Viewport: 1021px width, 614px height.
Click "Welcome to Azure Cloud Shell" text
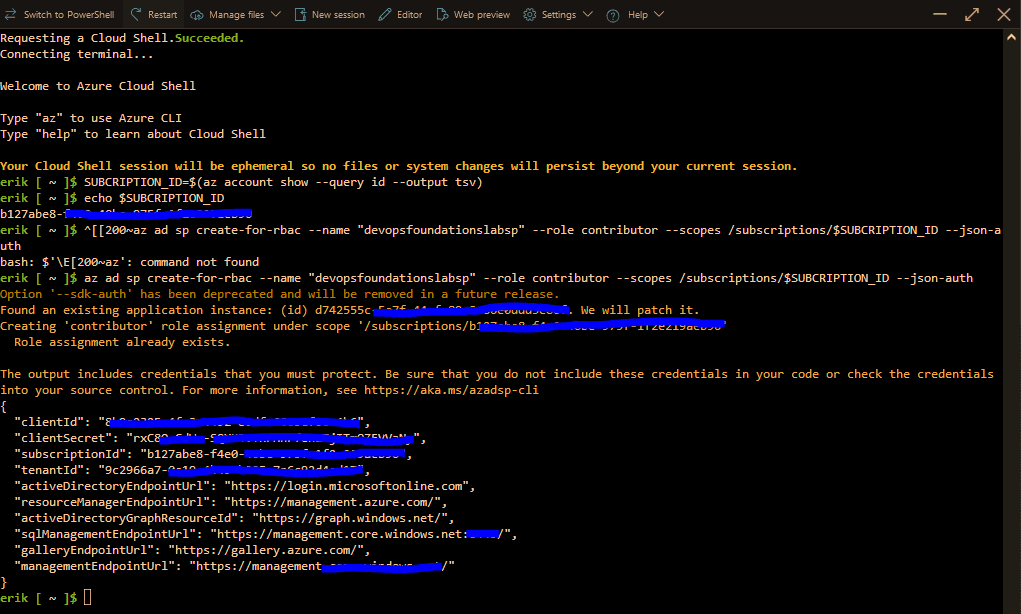pos(98,86)
